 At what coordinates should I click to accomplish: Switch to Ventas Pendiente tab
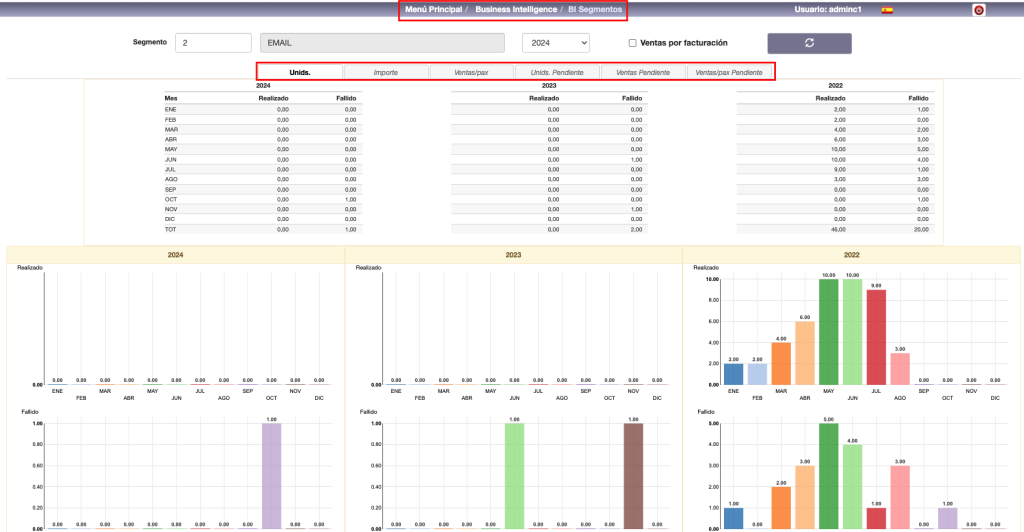(x=642, y=72)
